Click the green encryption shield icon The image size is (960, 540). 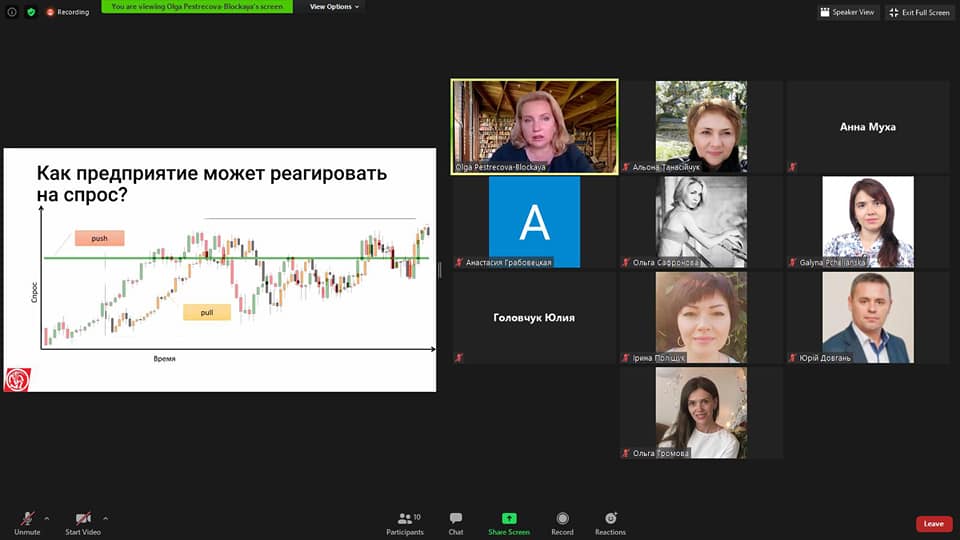(x=31, y=12)
